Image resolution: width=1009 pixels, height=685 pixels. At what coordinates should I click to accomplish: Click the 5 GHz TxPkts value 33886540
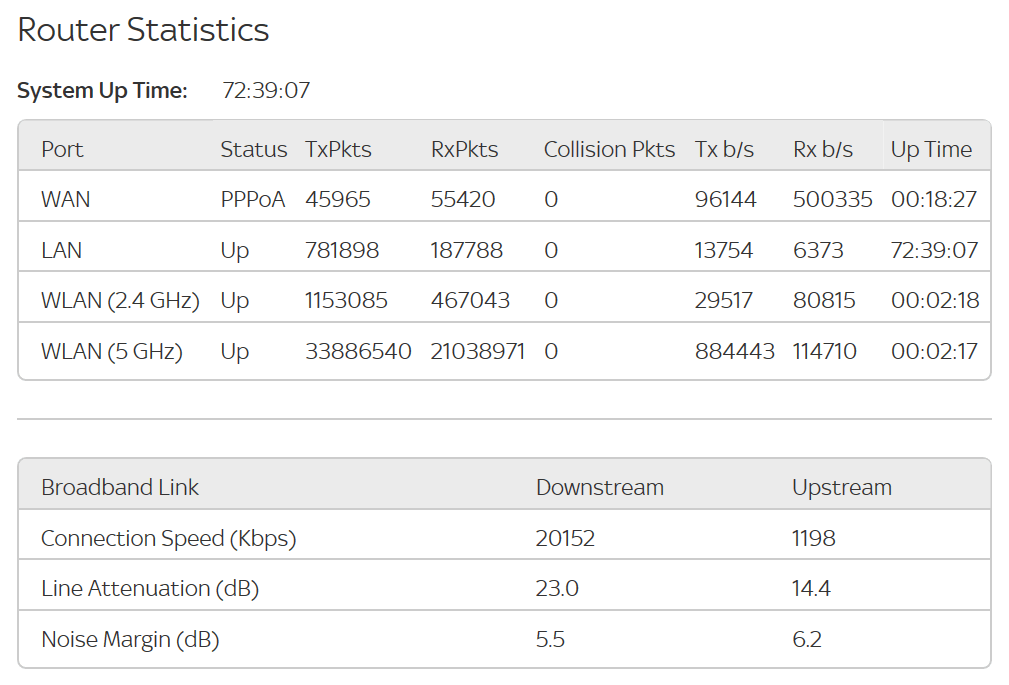[x=358, y=352]
